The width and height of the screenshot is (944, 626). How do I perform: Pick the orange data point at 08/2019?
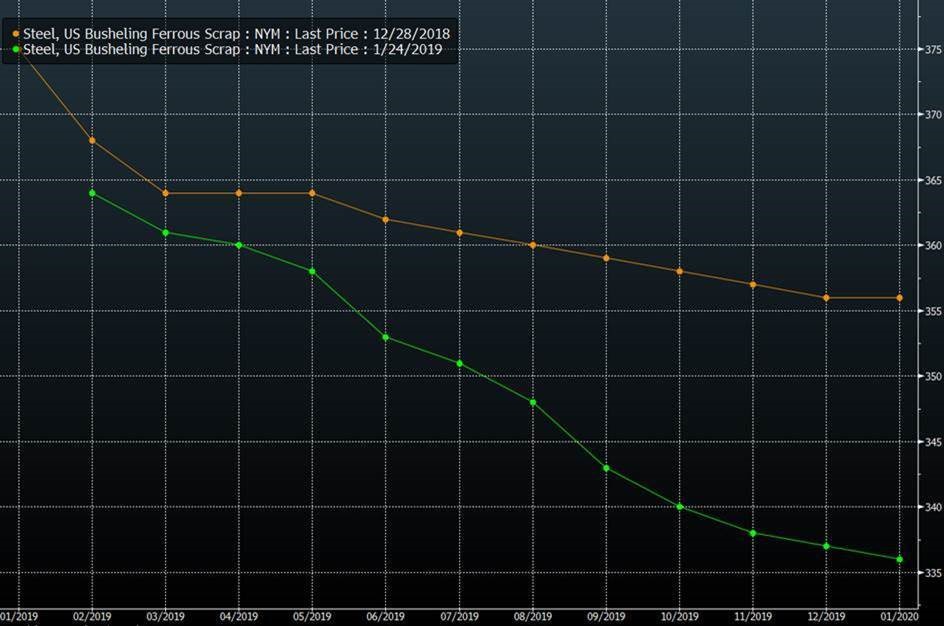[x=533, y=245]
